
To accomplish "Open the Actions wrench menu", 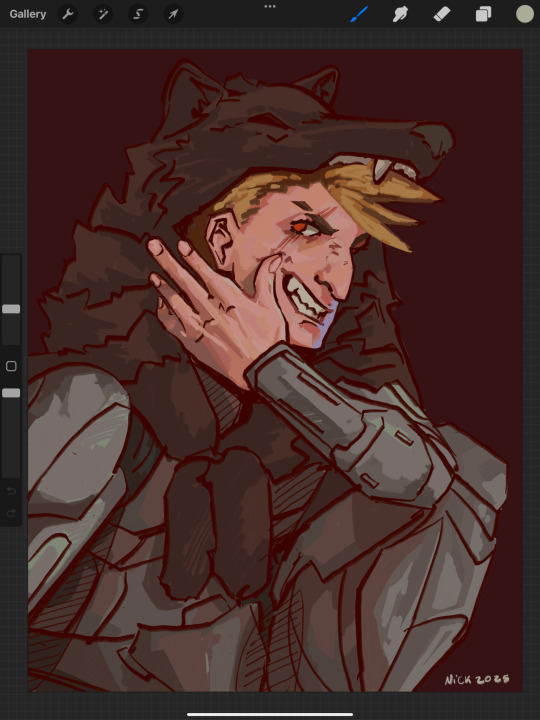I will pyautogui.click(x=68, y=14).
